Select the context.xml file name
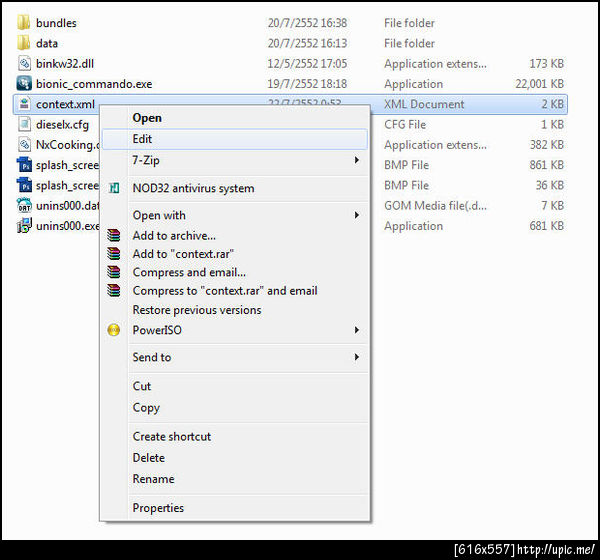This screenshot has height=560, width=600. [65, 104]
